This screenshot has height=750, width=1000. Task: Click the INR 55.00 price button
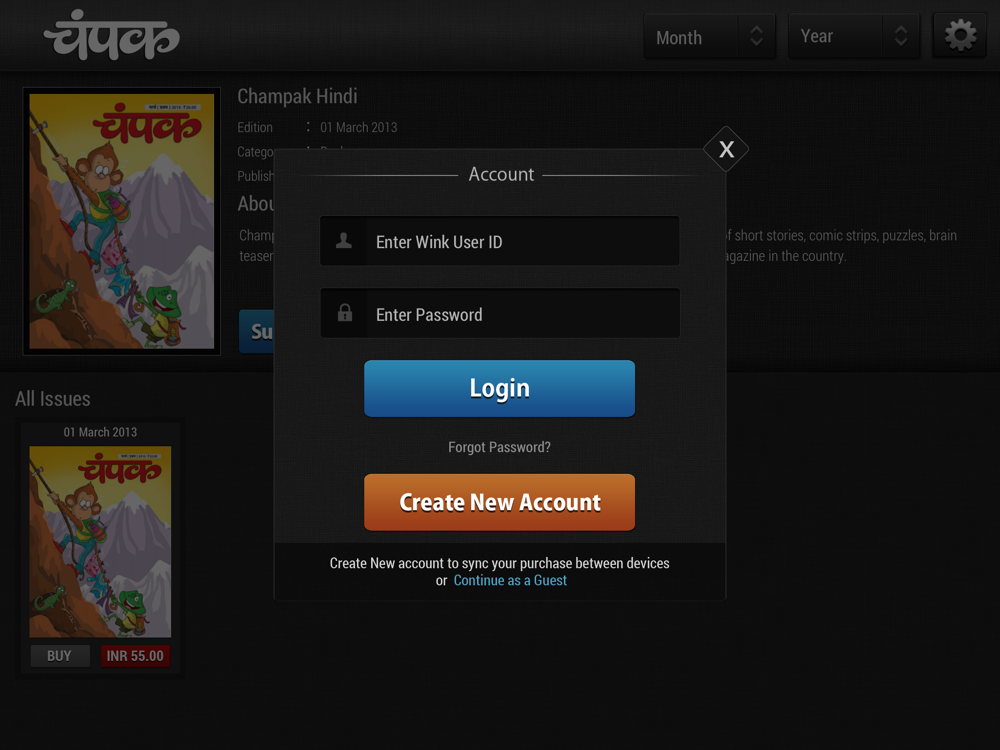pos(135,656)
